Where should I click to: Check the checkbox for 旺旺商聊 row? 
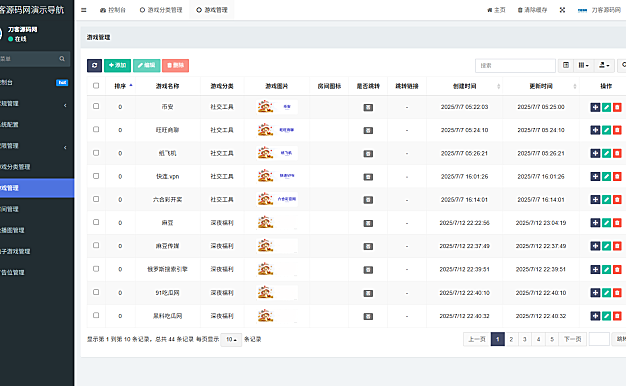click(96, 129)
